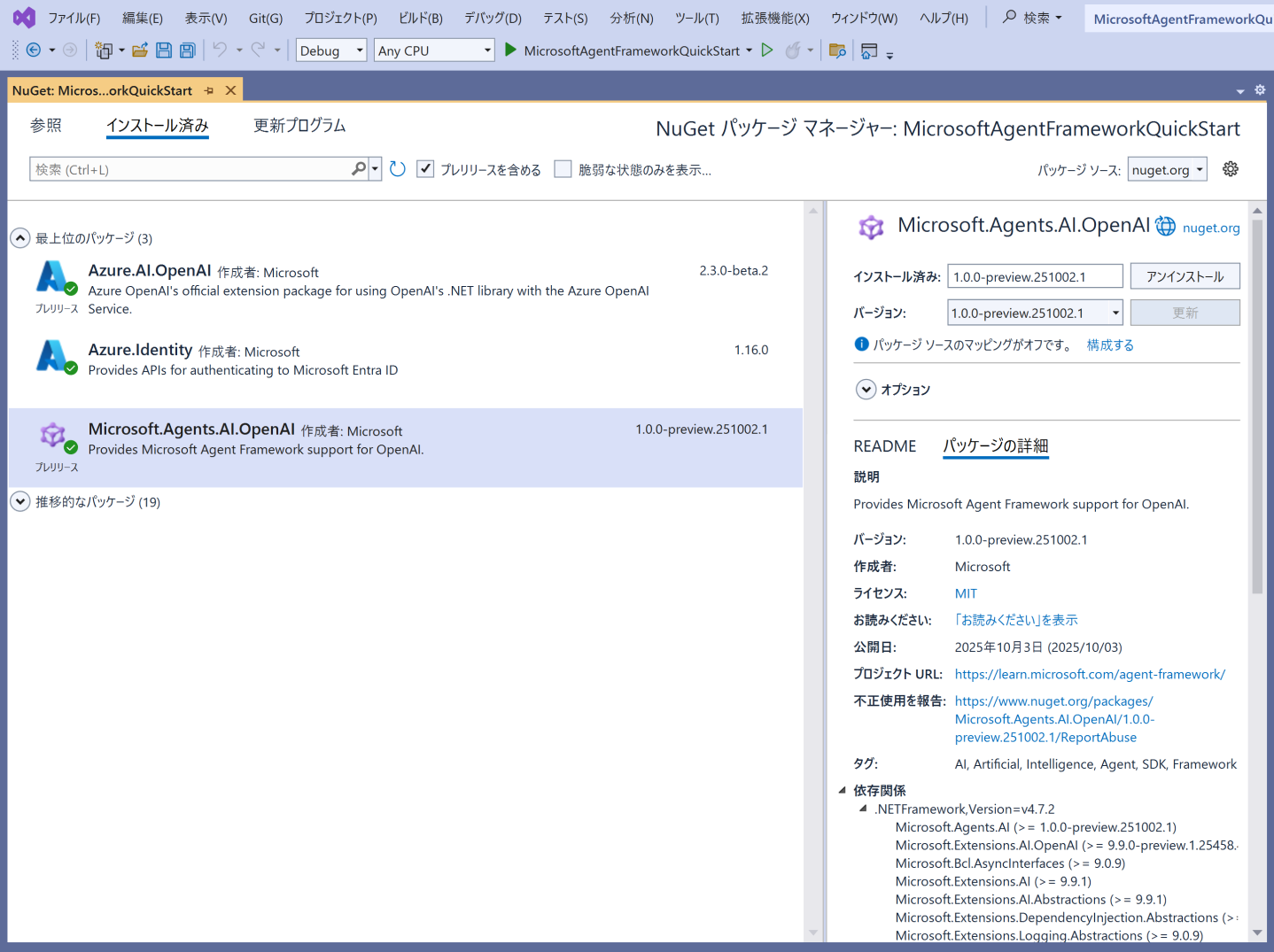Refresh the NuGet package list
This screenshot has height=952, width=1274.
coord(398,169)
